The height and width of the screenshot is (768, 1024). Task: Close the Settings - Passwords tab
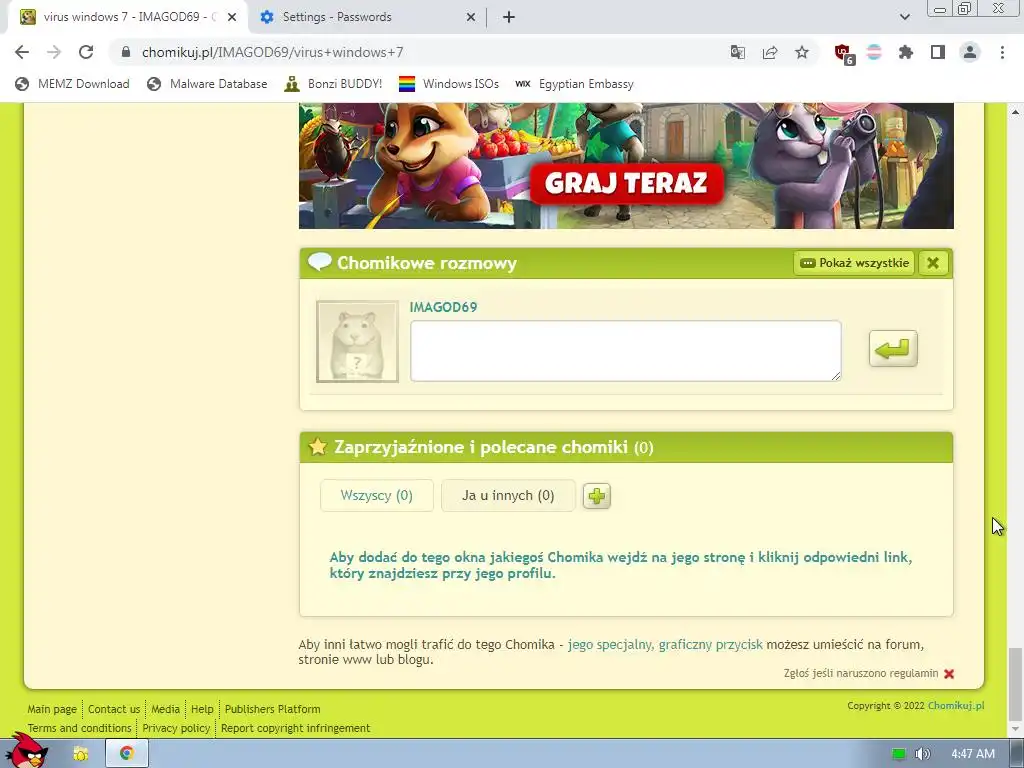[471, 18]
